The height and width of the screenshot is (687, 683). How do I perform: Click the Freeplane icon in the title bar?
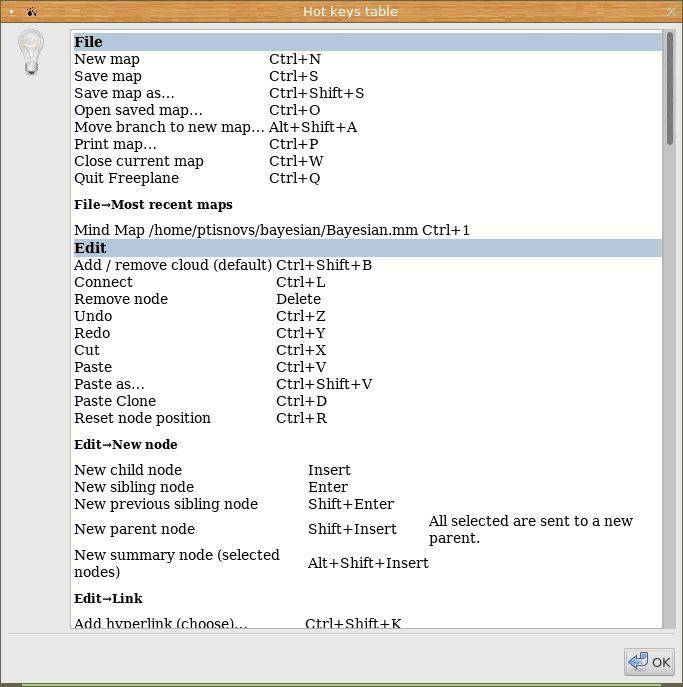tap(32, 12)
